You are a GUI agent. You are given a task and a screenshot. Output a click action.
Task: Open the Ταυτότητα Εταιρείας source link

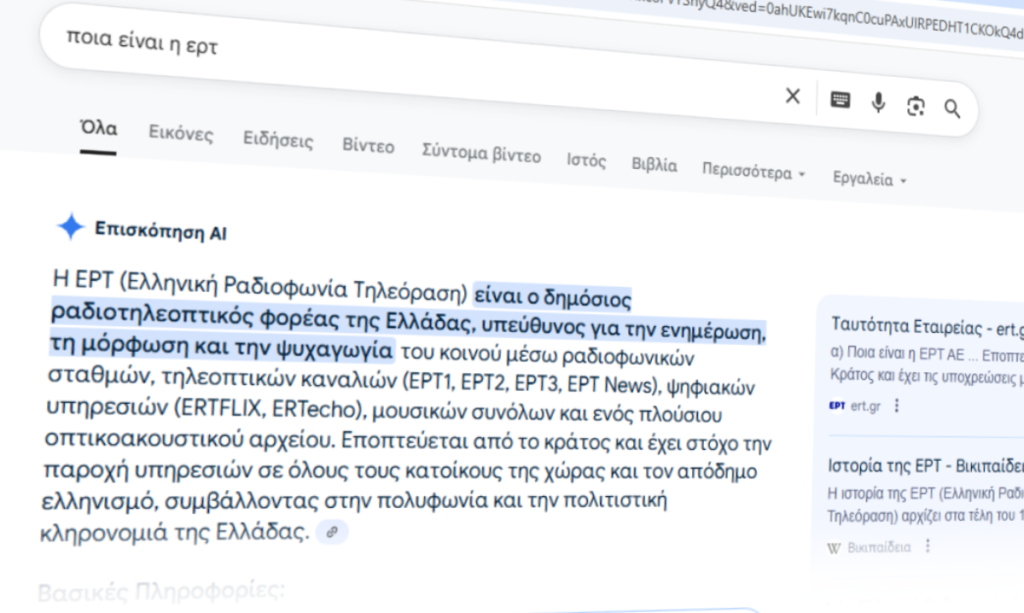(x=927, y=327)
